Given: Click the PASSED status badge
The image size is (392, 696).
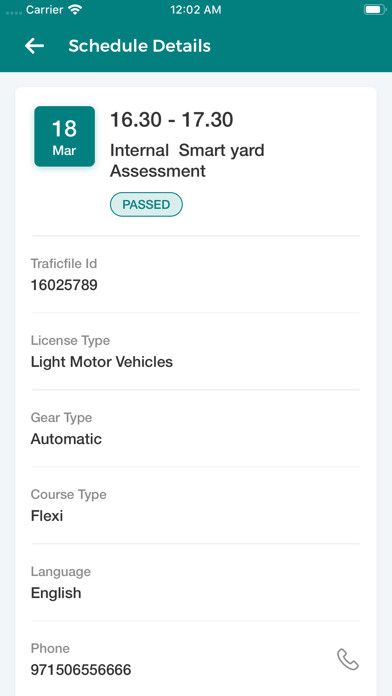Looking at the screenshot, I should [x=146, y=205].
